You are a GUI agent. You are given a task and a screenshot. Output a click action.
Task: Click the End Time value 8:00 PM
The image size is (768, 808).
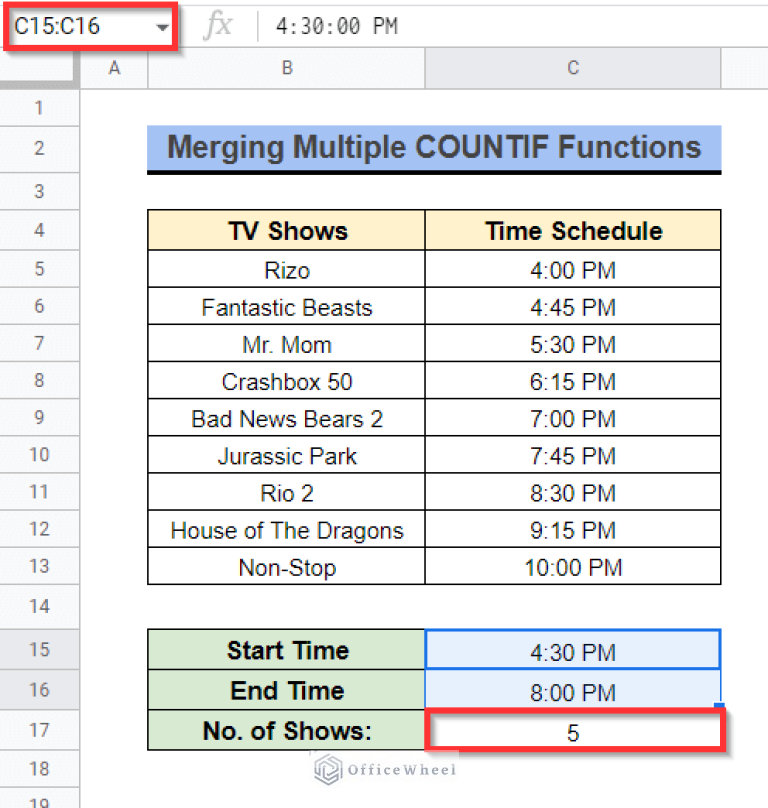[x=572, y=691]
